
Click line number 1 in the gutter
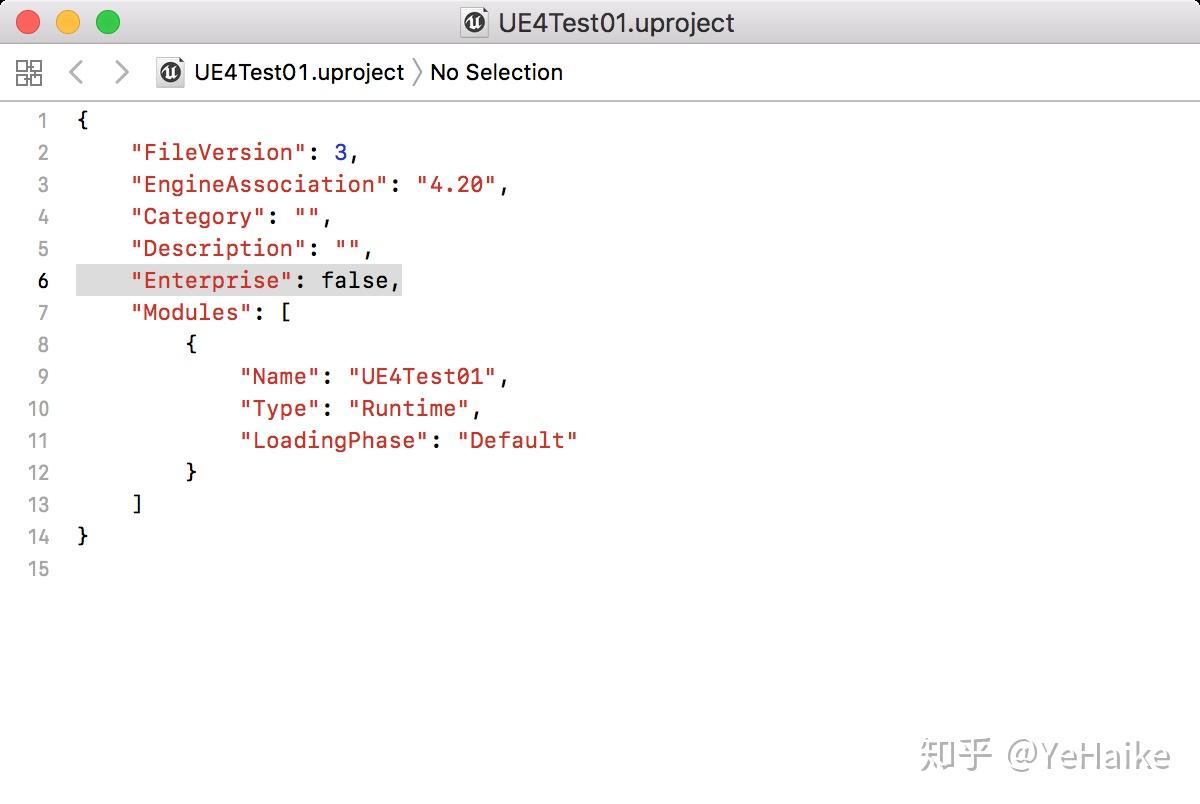pos(42,121)
